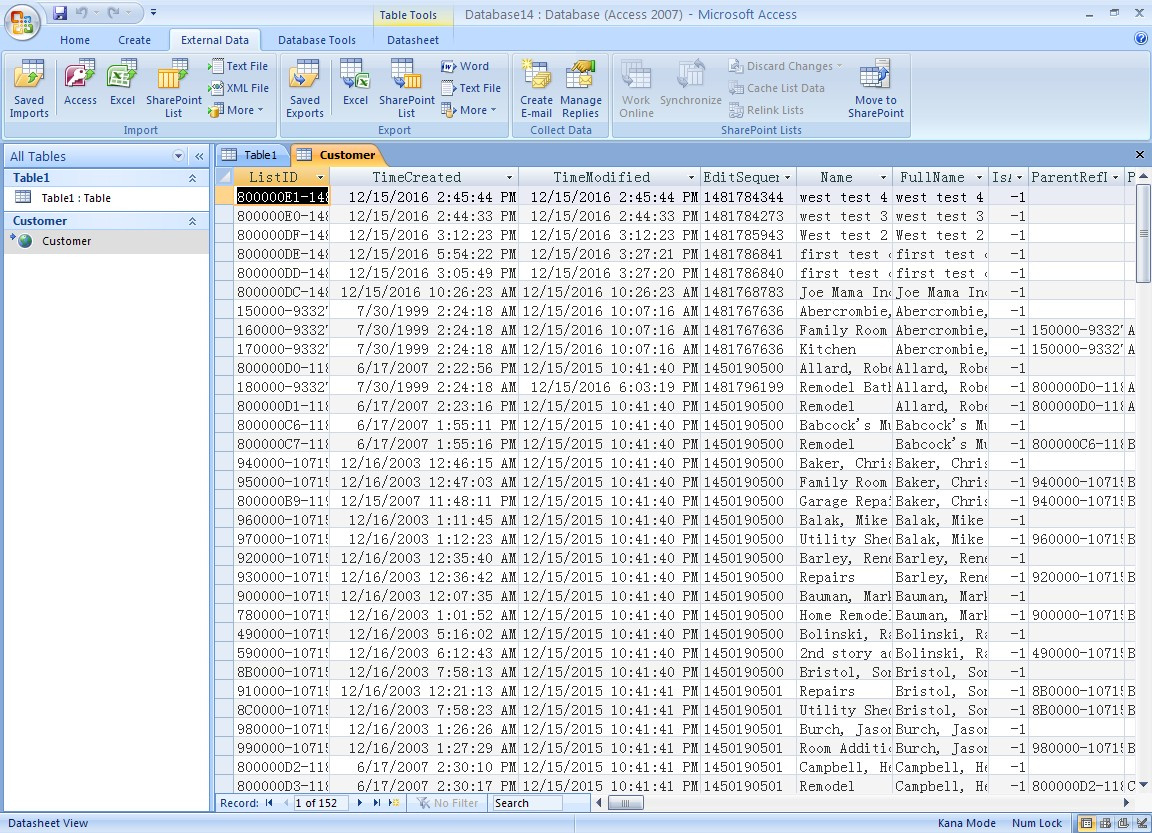The height and width of the screenshot is (833, 1152).
Task: Collapse the Table1 group
Action: click(x=192, y=178)
